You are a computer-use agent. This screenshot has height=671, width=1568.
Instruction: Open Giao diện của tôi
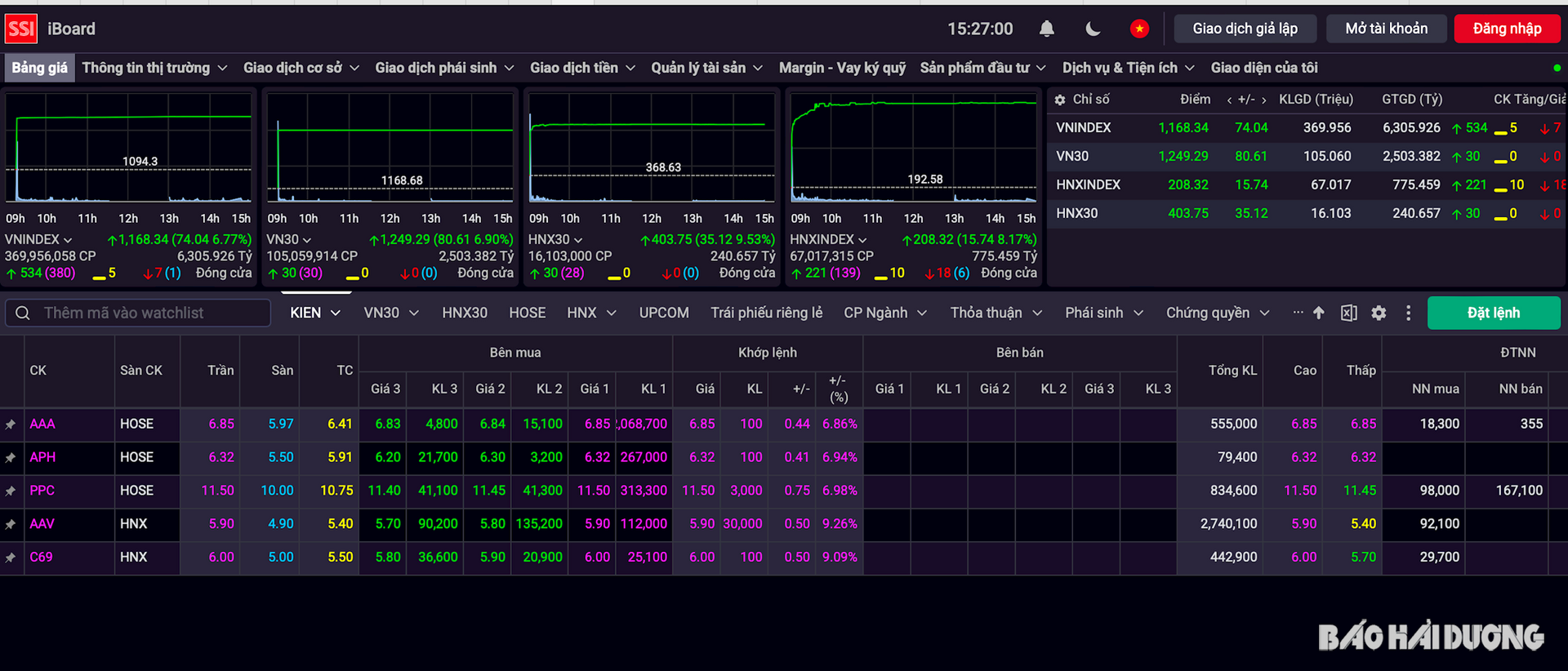(1264, 68)
